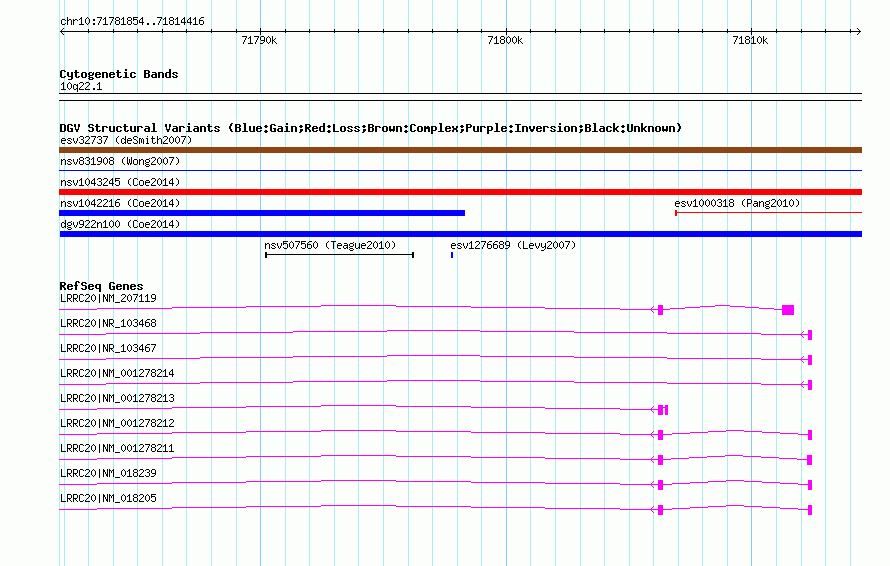The image size is (890, 566).
Task: Click the black nsv507560 variant span
Action: pyautogui.click(x=339, y=255)
